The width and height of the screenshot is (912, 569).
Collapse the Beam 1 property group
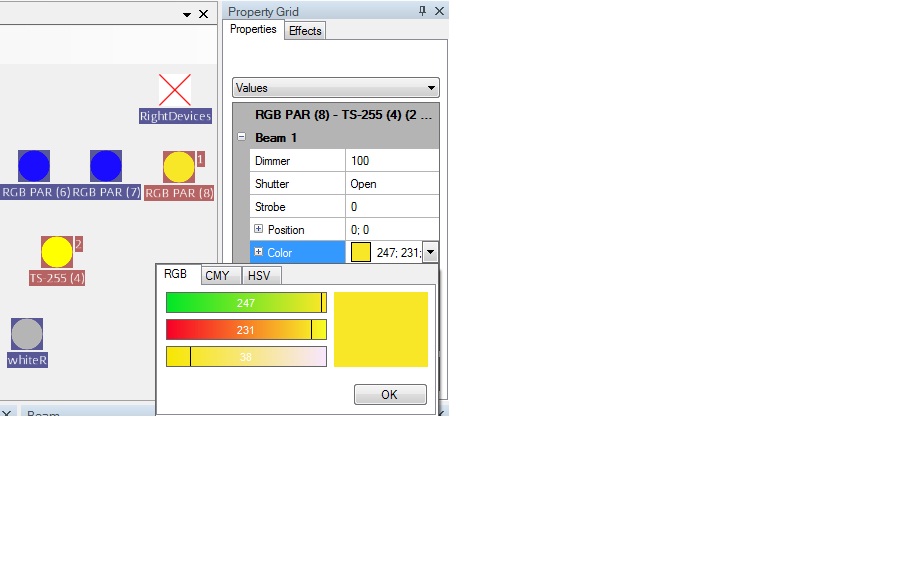[x=241, y=138]
